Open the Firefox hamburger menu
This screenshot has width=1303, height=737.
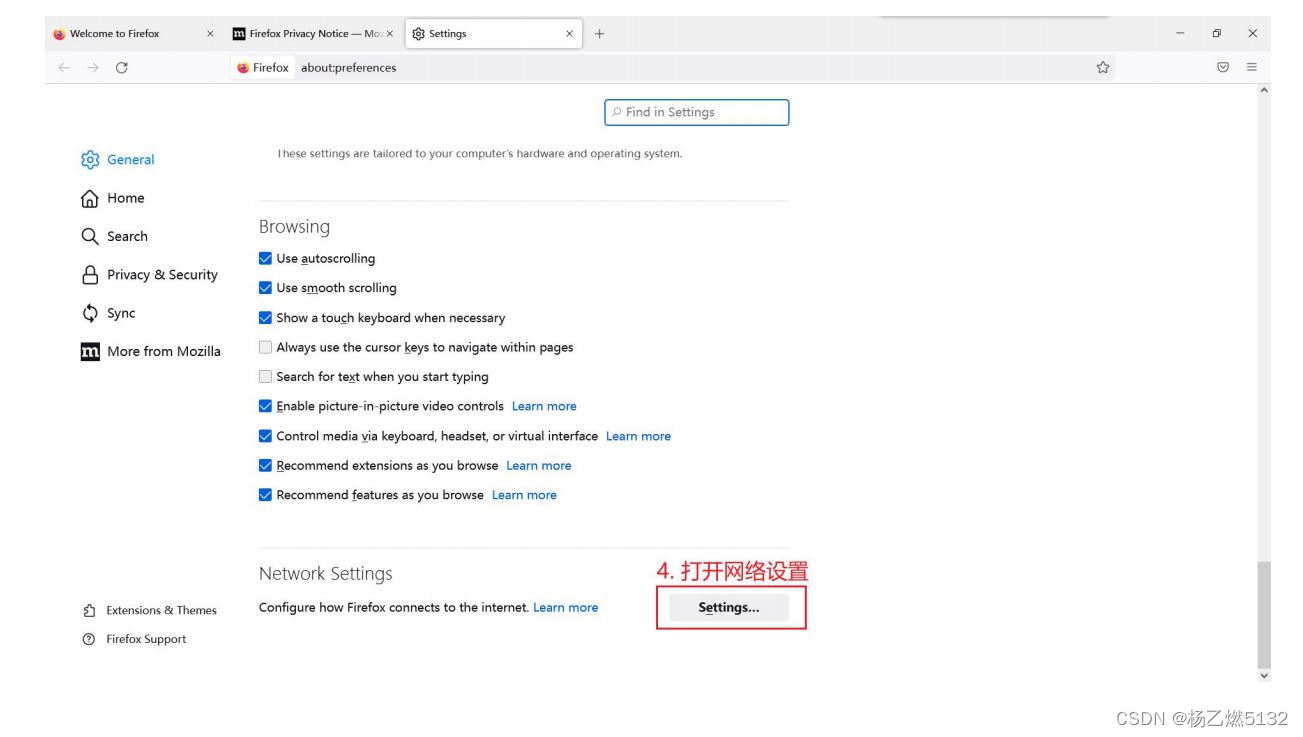(x=1251, y=68)
